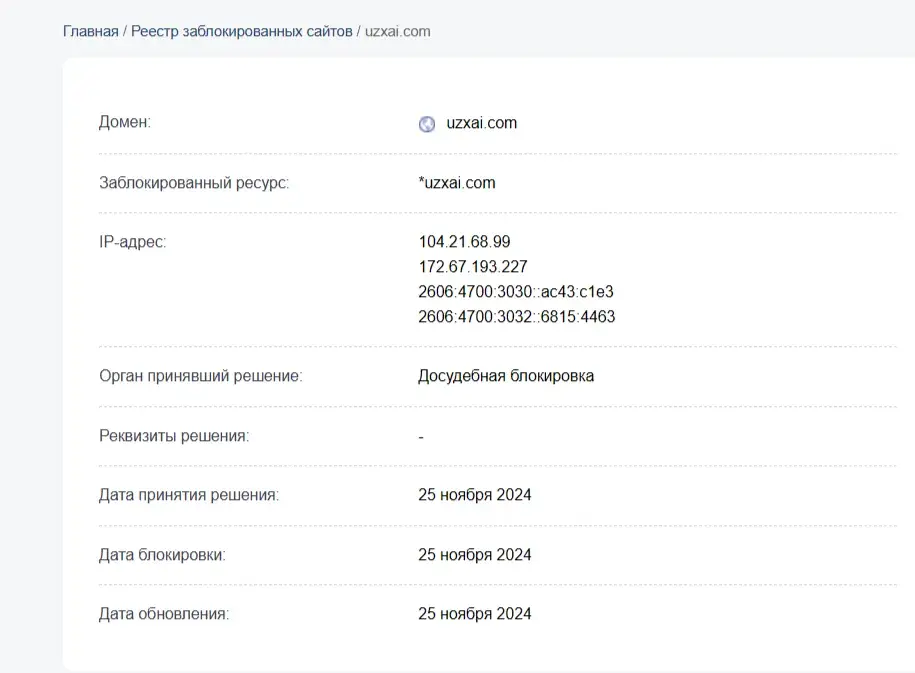Screen dimensions: 915x673
Task: Click IPv6 address ending in ac43:c1e3
Action: pyautogui.click(x=516, y=291)
